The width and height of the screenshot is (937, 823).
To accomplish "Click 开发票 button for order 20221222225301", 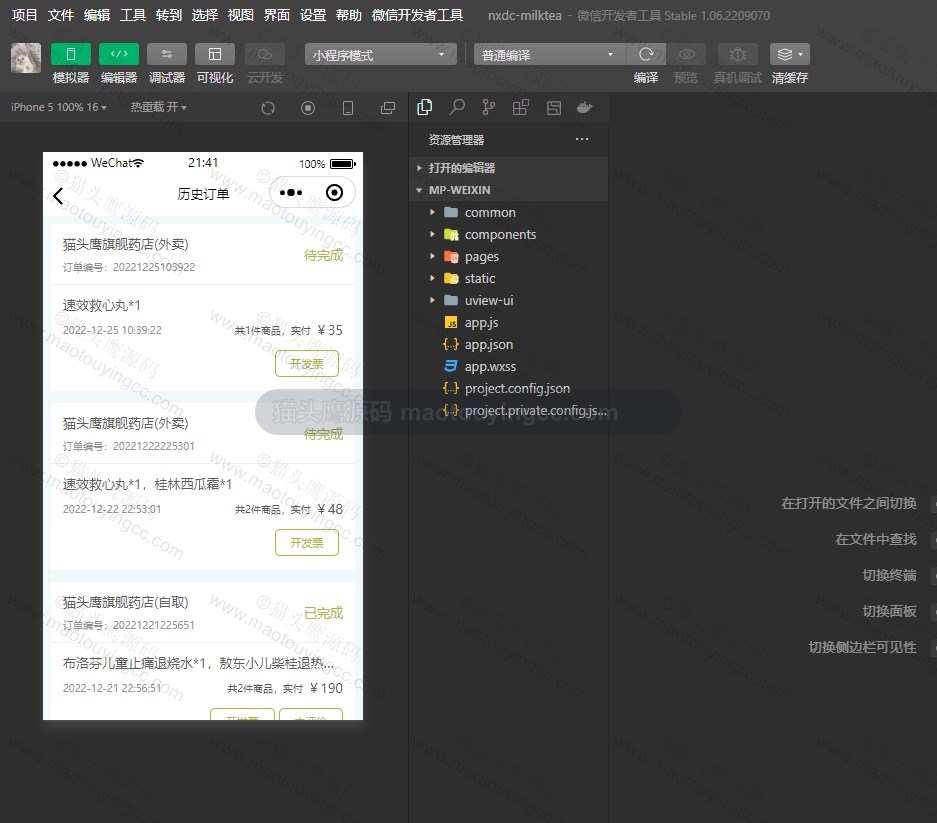I will (x=307, y=543).
